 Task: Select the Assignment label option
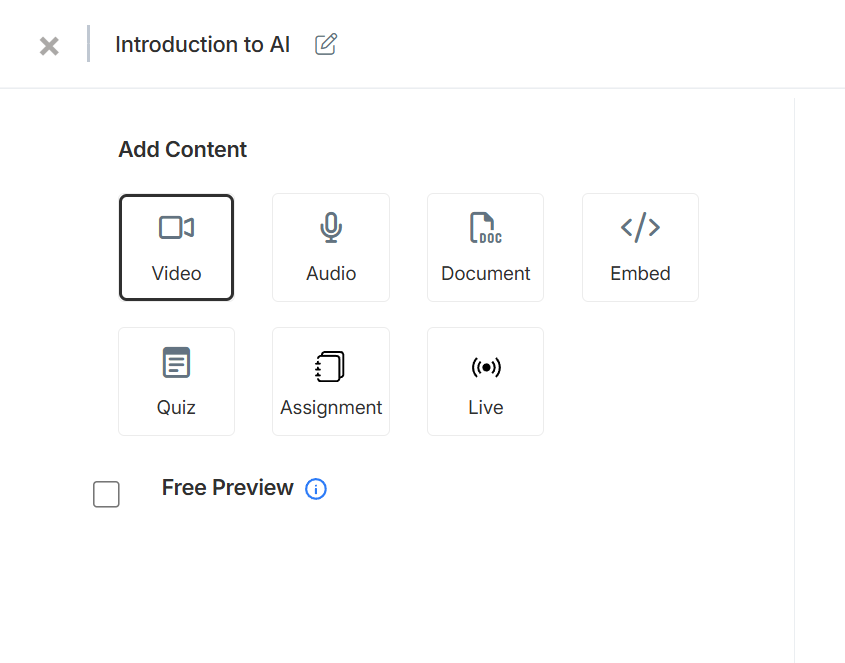pyautogui.click(x=331, y=407)
